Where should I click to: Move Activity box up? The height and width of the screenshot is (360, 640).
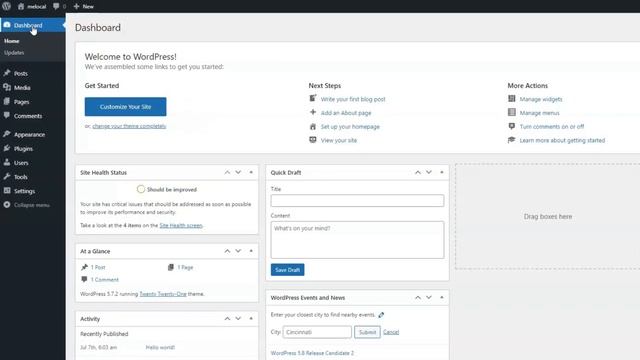coord(227,318)
